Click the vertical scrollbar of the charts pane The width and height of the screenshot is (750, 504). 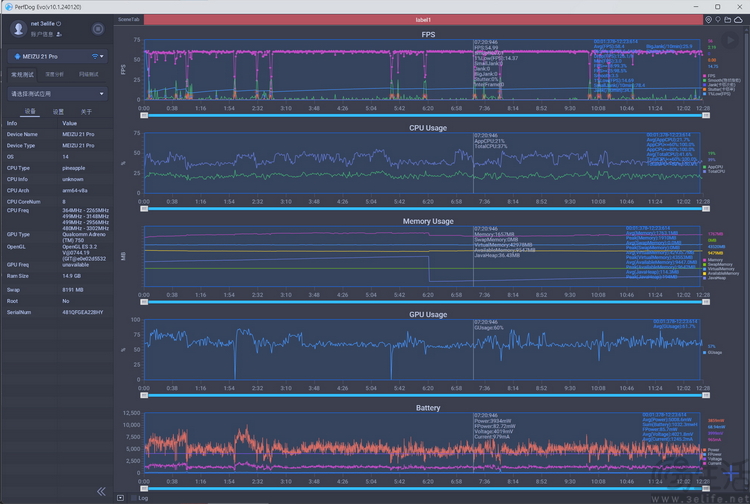click(x=747, y=258)
